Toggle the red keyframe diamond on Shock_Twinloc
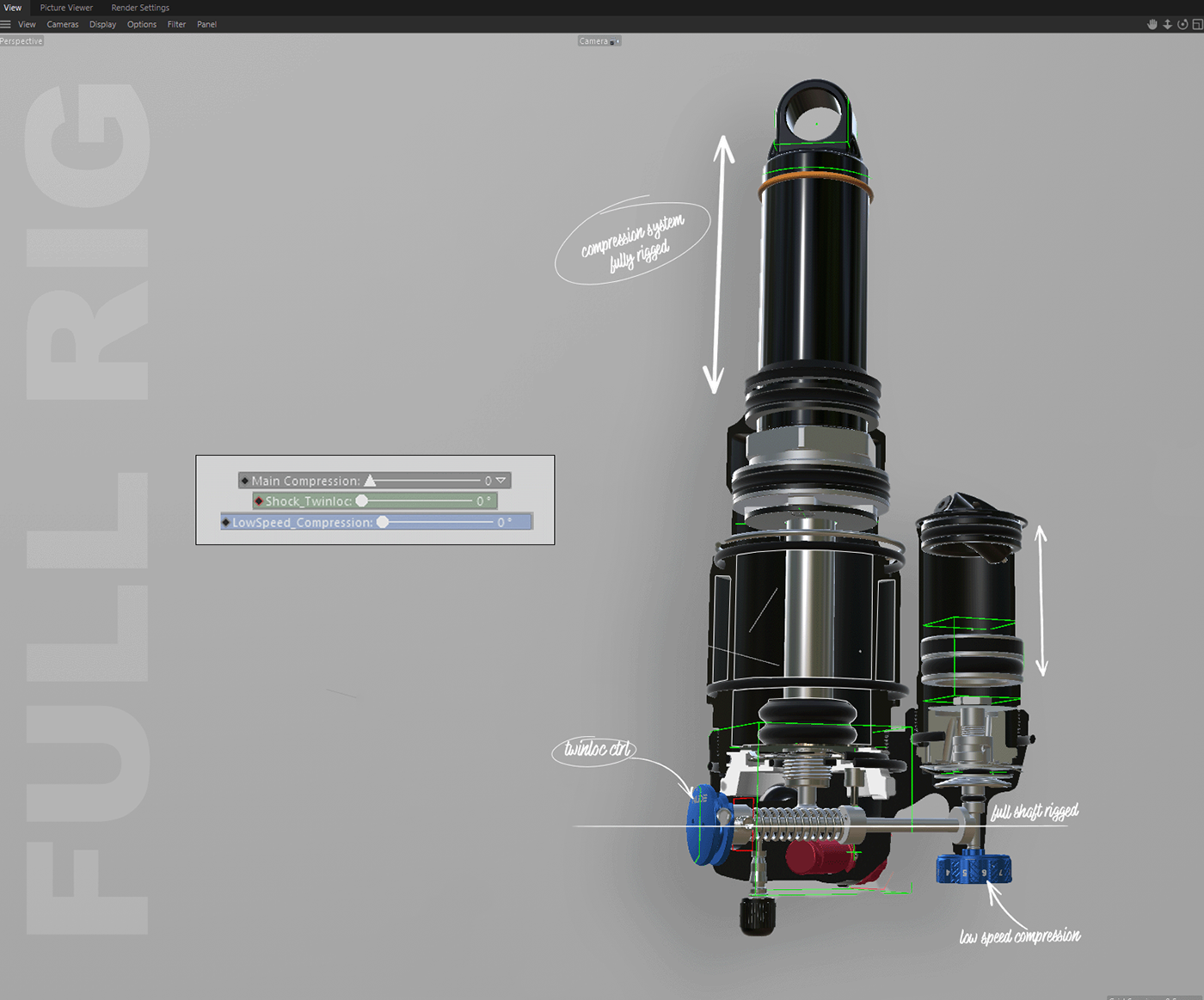This screenshot has height=1000, width=1204. (x=259, y=500)
